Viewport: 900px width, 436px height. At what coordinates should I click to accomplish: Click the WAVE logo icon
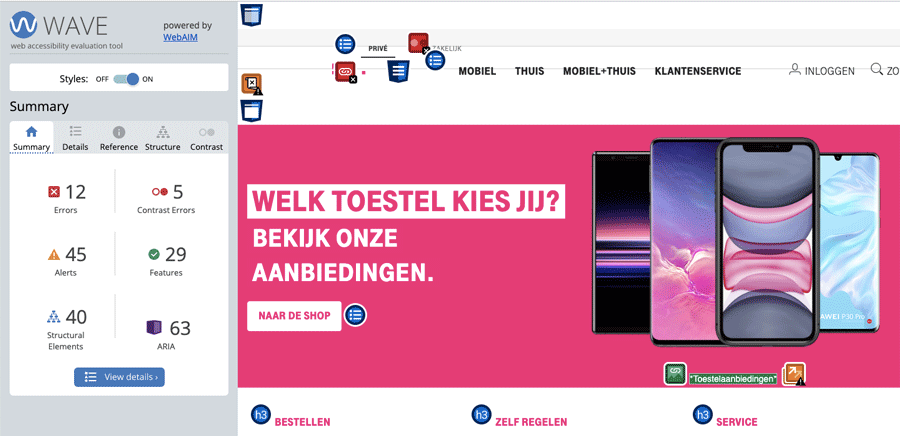click(24, 25)
